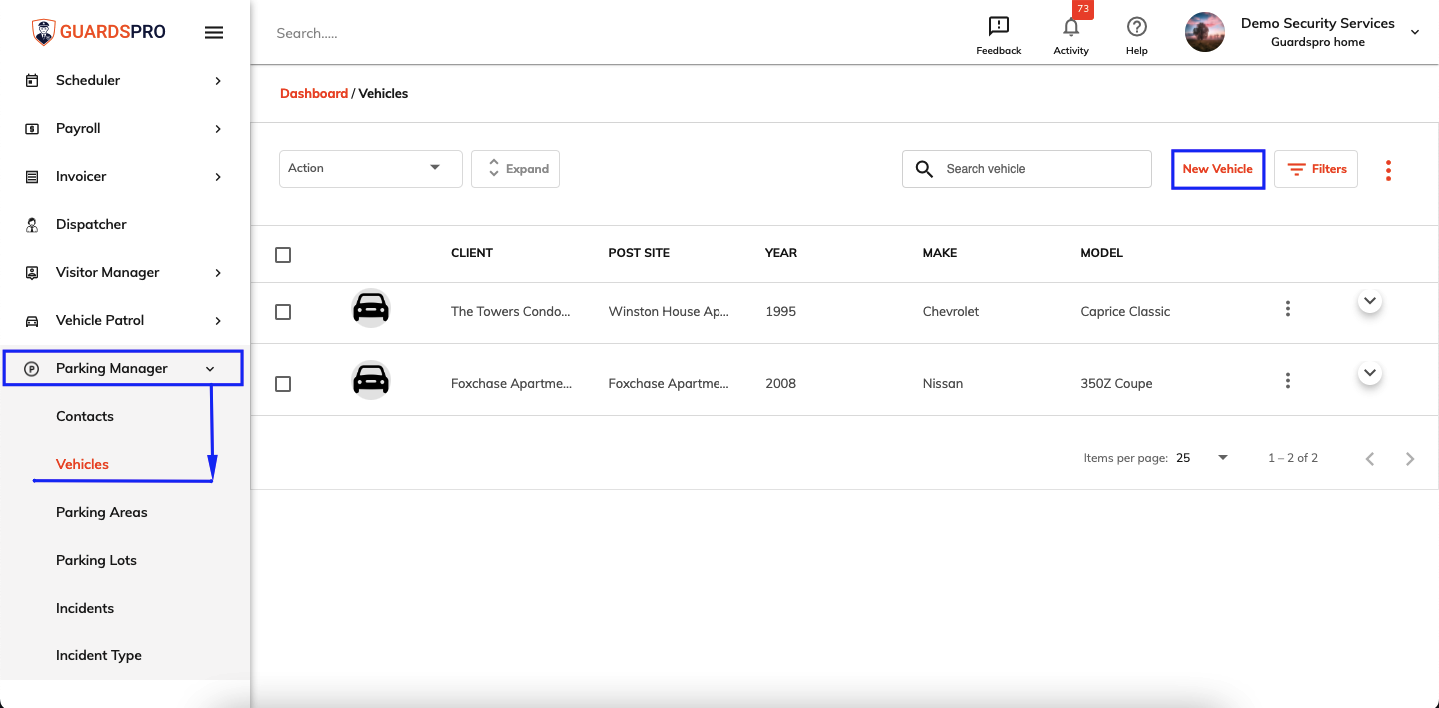Check the box for the 1995 Chevrolet

tap(283, 312)
